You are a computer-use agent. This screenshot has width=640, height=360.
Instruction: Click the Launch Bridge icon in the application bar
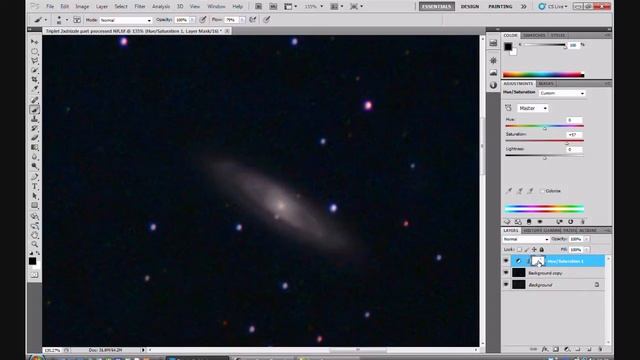point(258,7)
